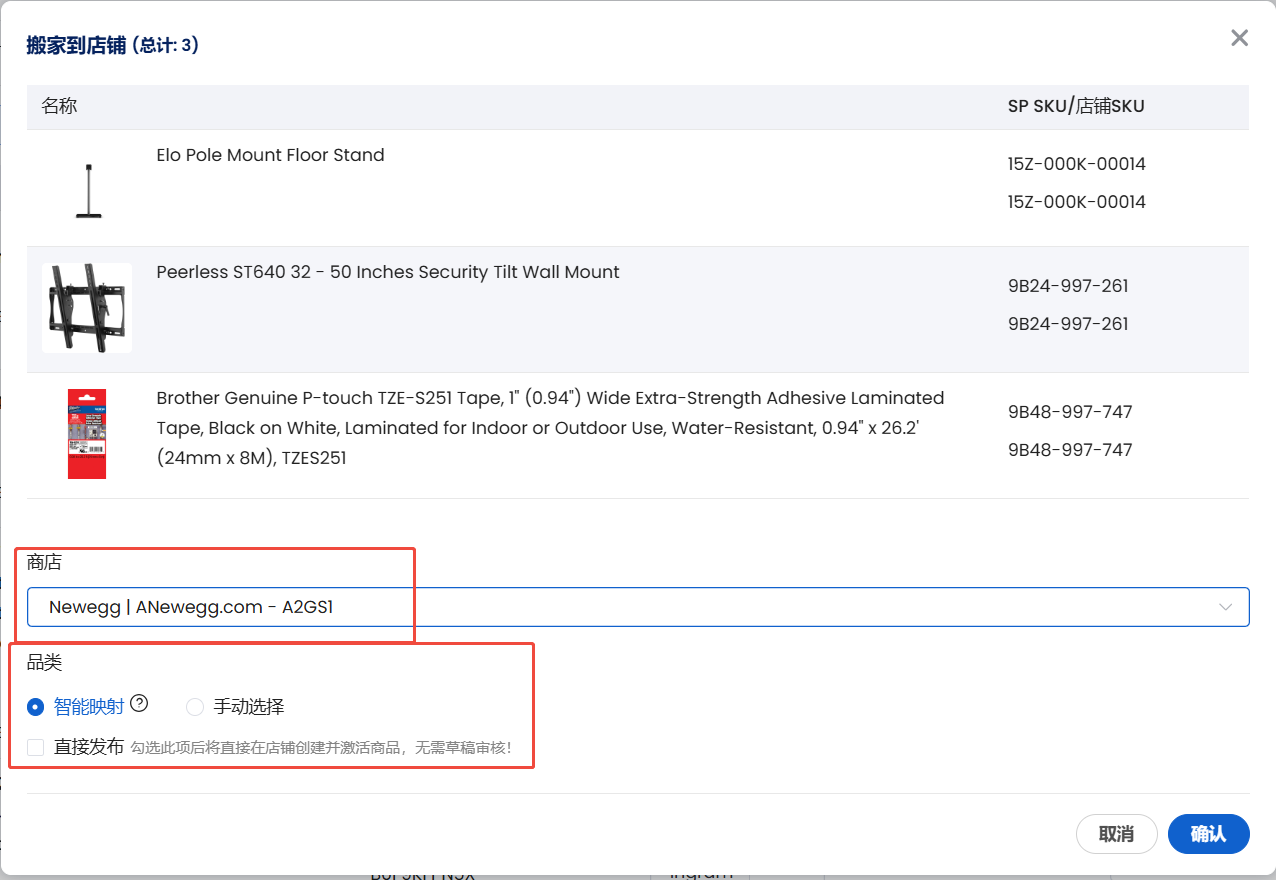Click the Brother Genuine P-touch tape description

[550, 428]
